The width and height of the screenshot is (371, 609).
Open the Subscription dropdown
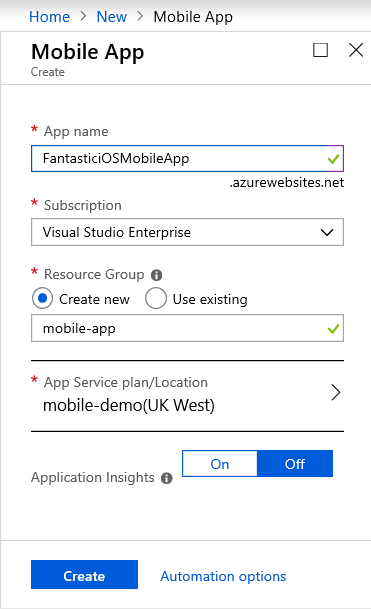(x=187, y=232)
